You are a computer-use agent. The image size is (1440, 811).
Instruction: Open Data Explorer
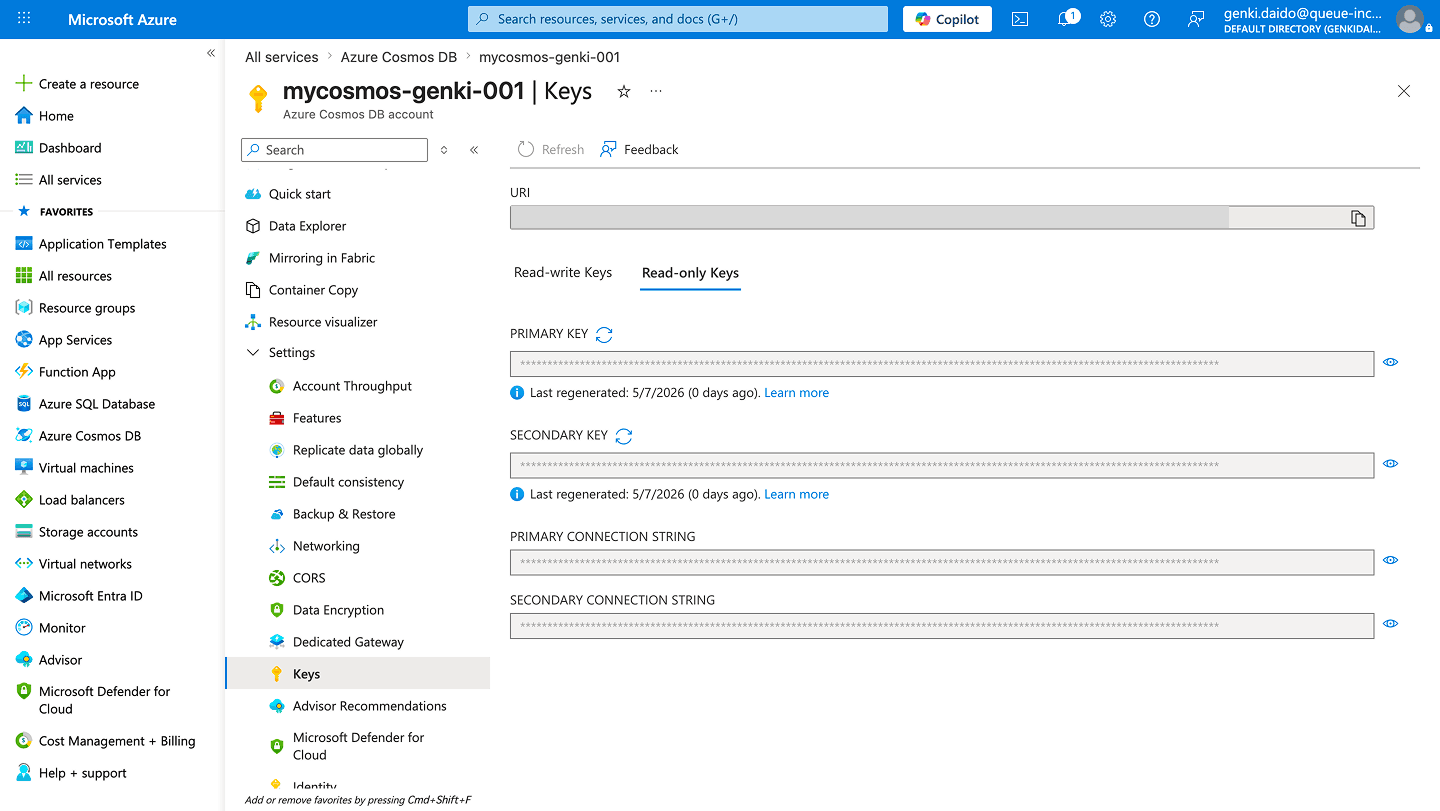pyautogui.click(x=296, y=226)
